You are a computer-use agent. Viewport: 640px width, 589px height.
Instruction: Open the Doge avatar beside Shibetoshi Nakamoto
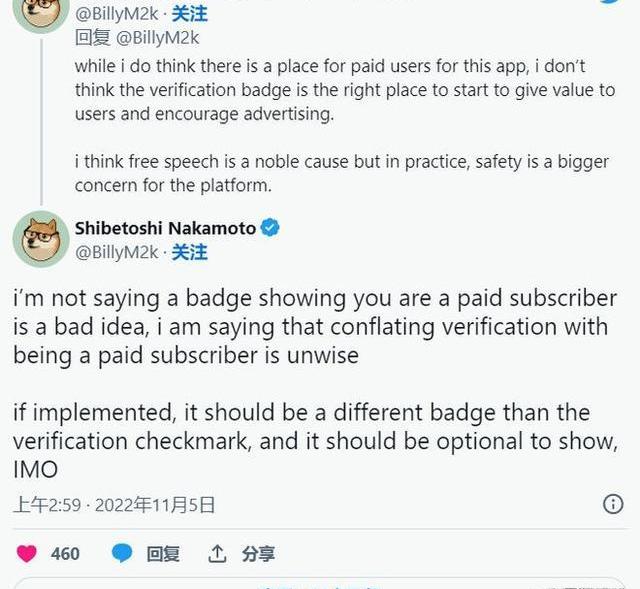tap(40, 240)
